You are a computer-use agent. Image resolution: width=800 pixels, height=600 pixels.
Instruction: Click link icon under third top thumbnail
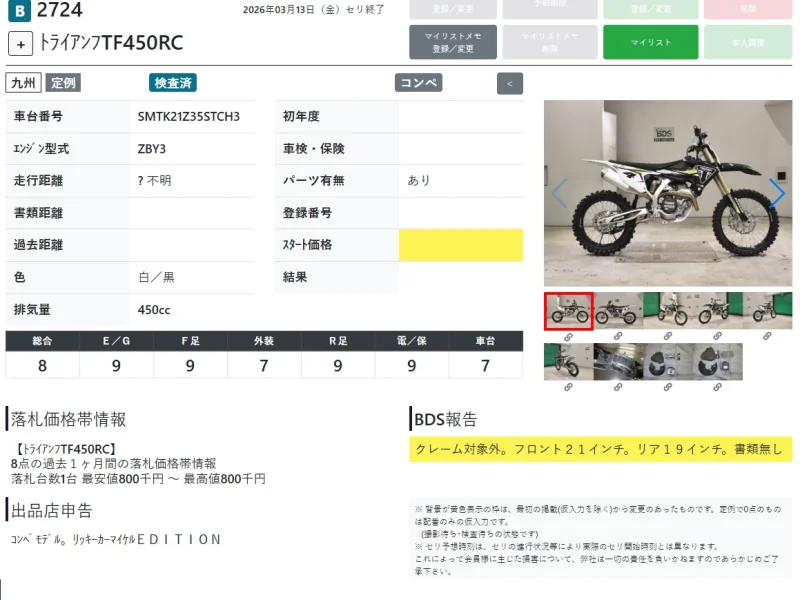coord(668,336)
